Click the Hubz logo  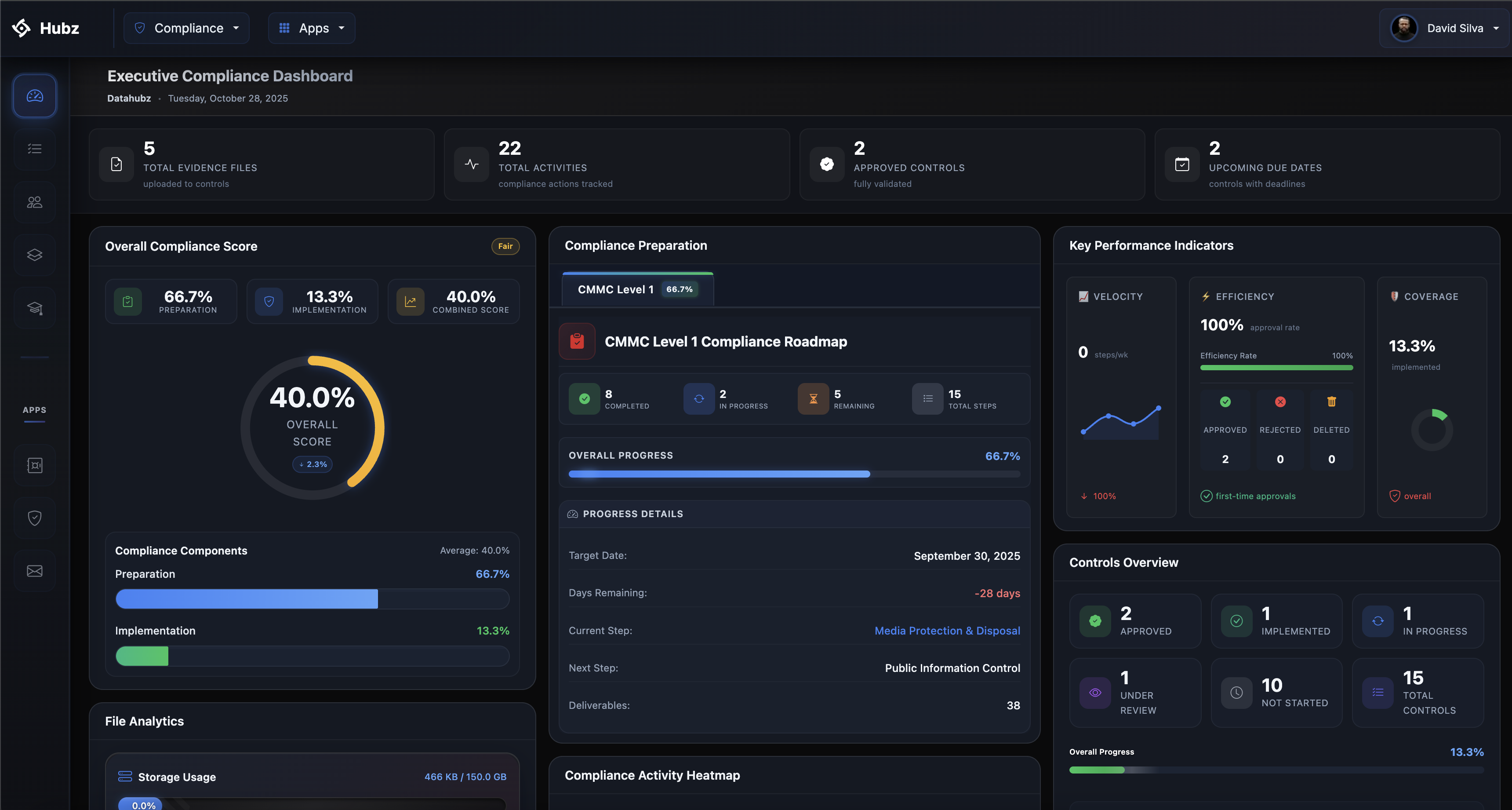46,28
